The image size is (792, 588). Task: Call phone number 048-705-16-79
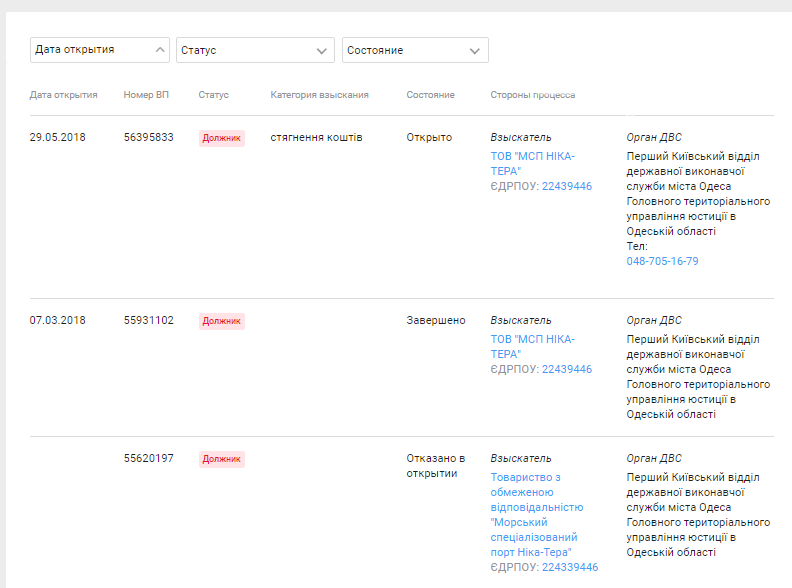tap(662, 261)
